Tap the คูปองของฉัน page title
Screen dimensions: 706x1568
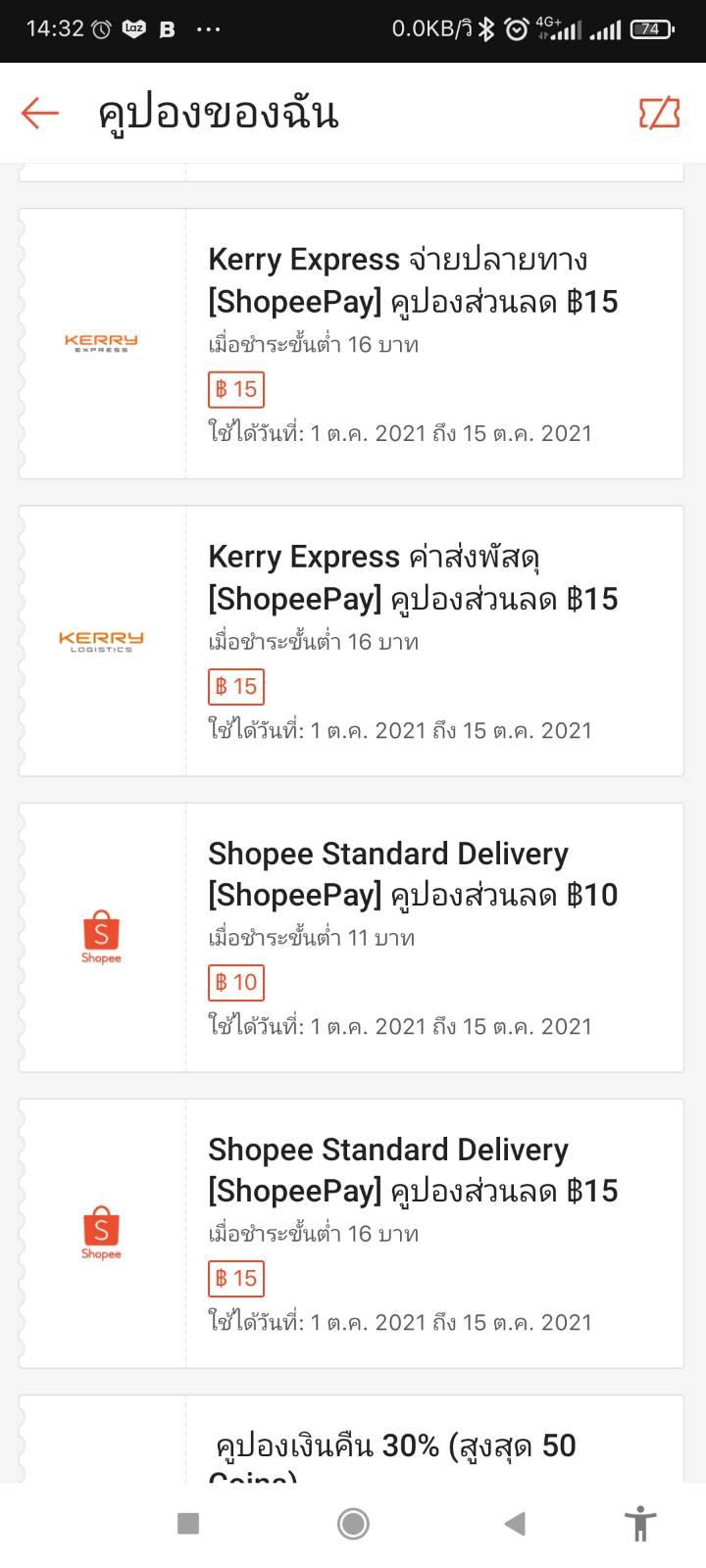point(218,113)
